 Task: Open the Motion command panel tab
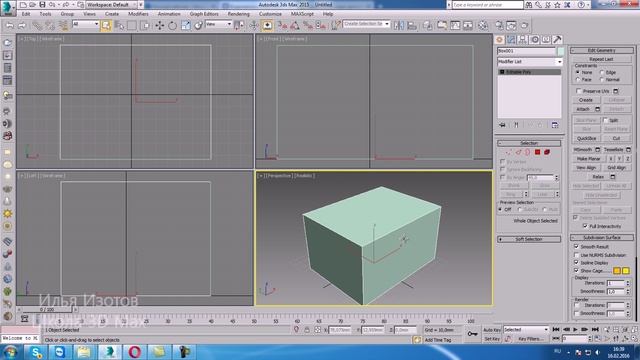click(534, 40)
